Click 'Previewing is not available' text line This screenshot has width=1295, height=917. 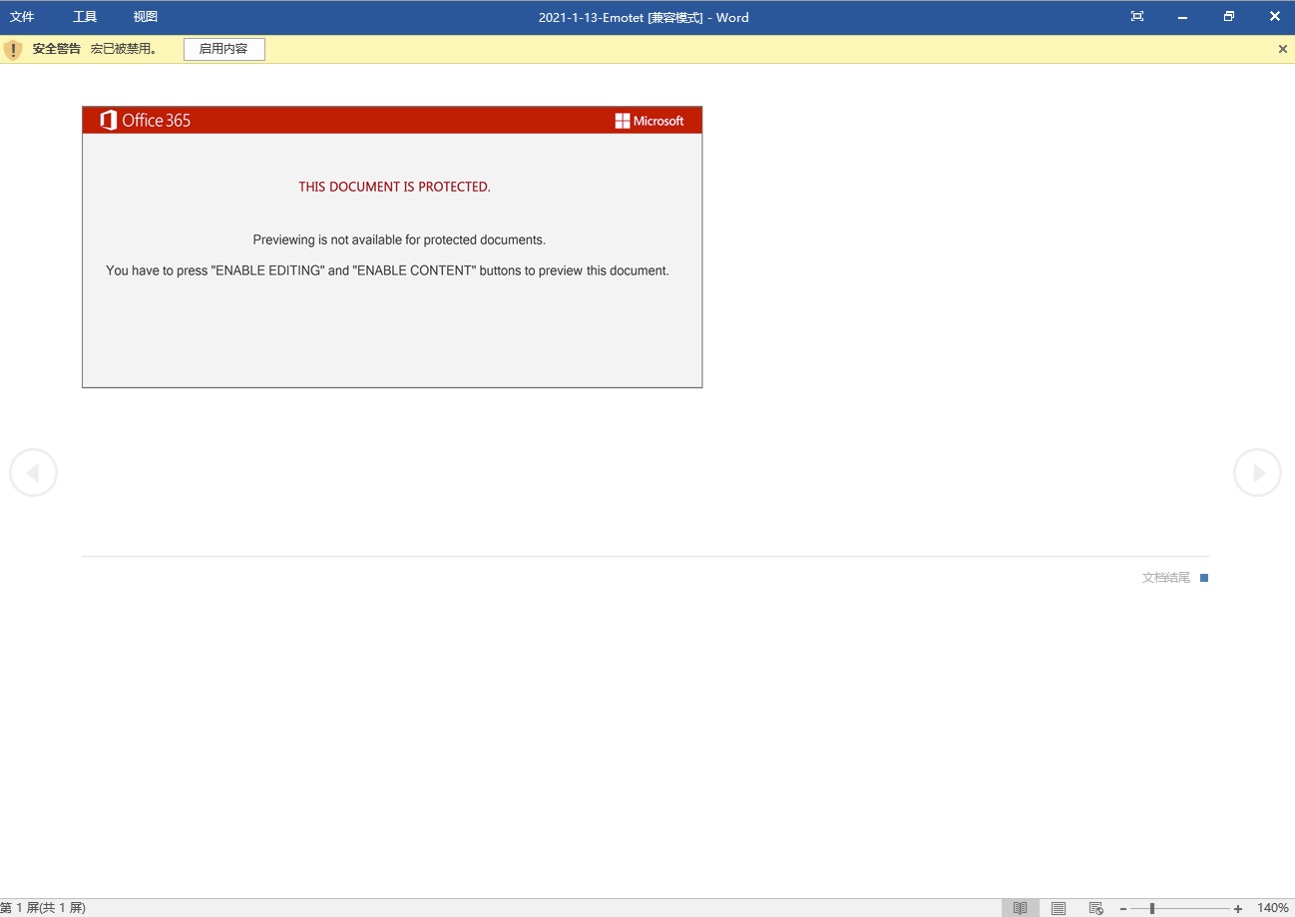(x=399, y=240)
